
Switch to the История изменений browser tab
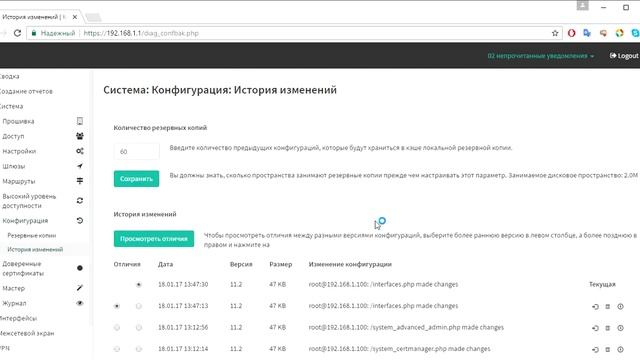tap(35, 17)
